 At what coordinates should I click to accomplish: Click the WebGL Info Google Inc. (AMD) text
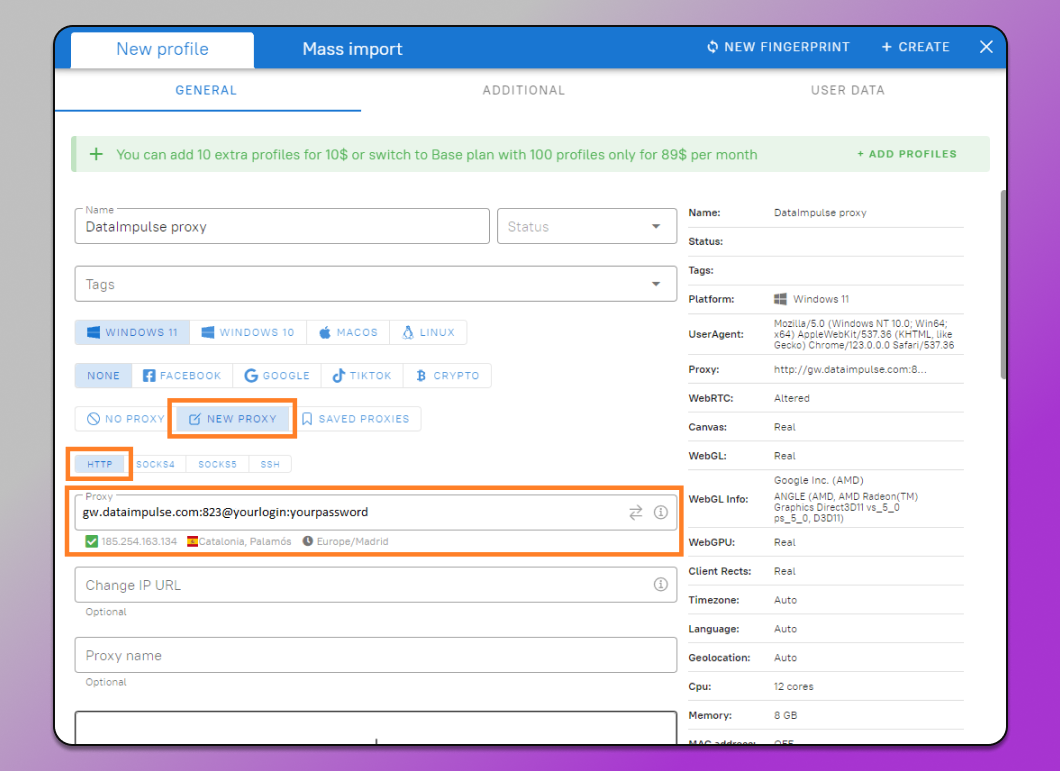tap(819, 480)
